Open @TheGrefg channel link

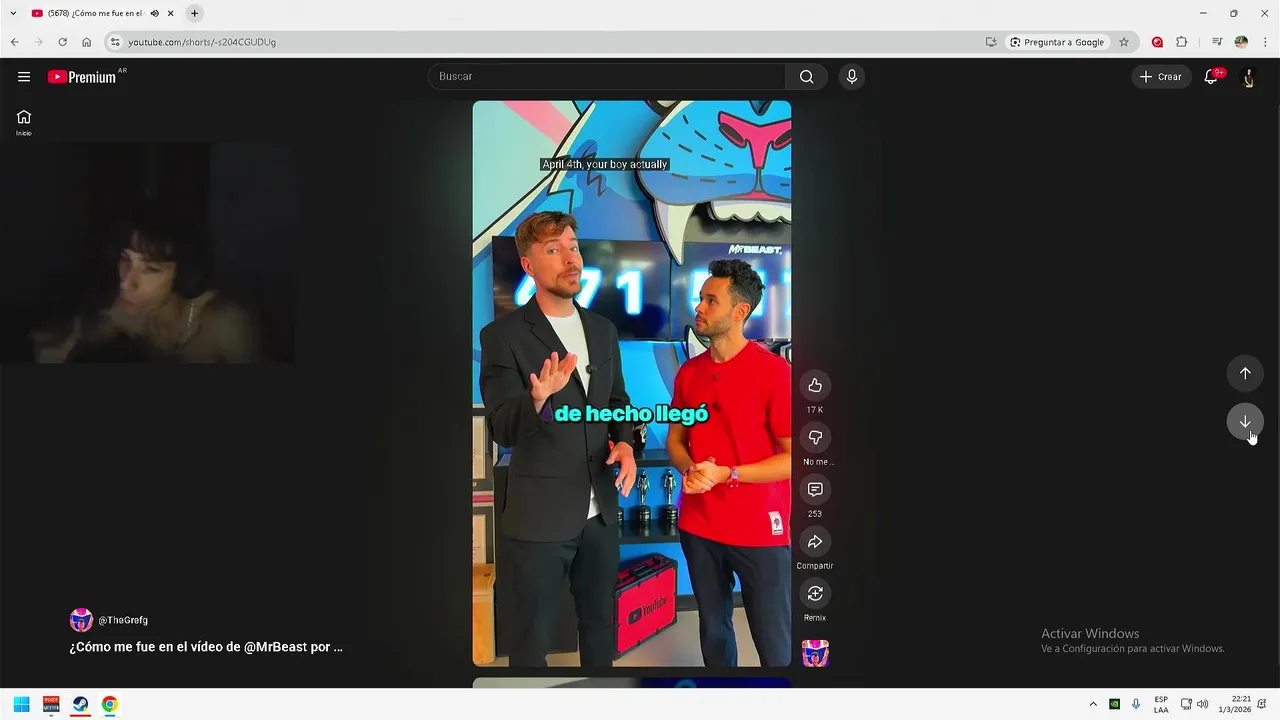(x=123, y=620)
